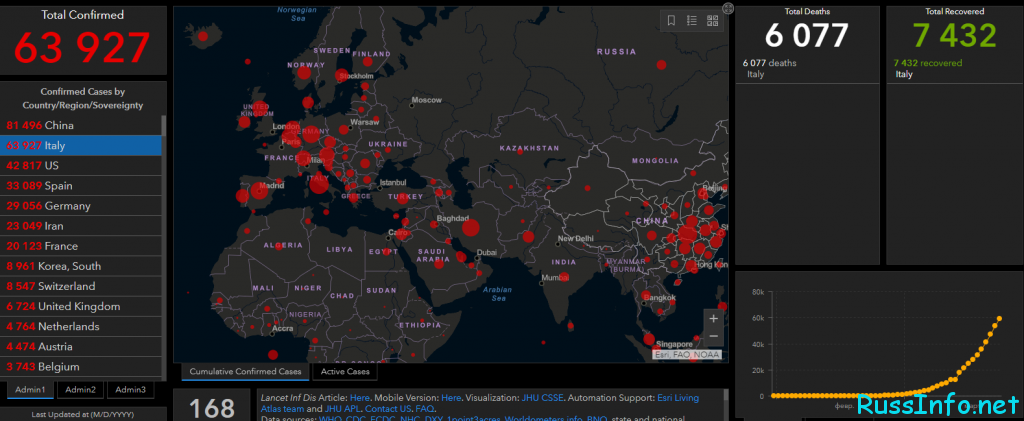Switch to Cumulative Confirmed Cases tab
The height and width of the screenshot is (421, 1024).
pos(246,372)
